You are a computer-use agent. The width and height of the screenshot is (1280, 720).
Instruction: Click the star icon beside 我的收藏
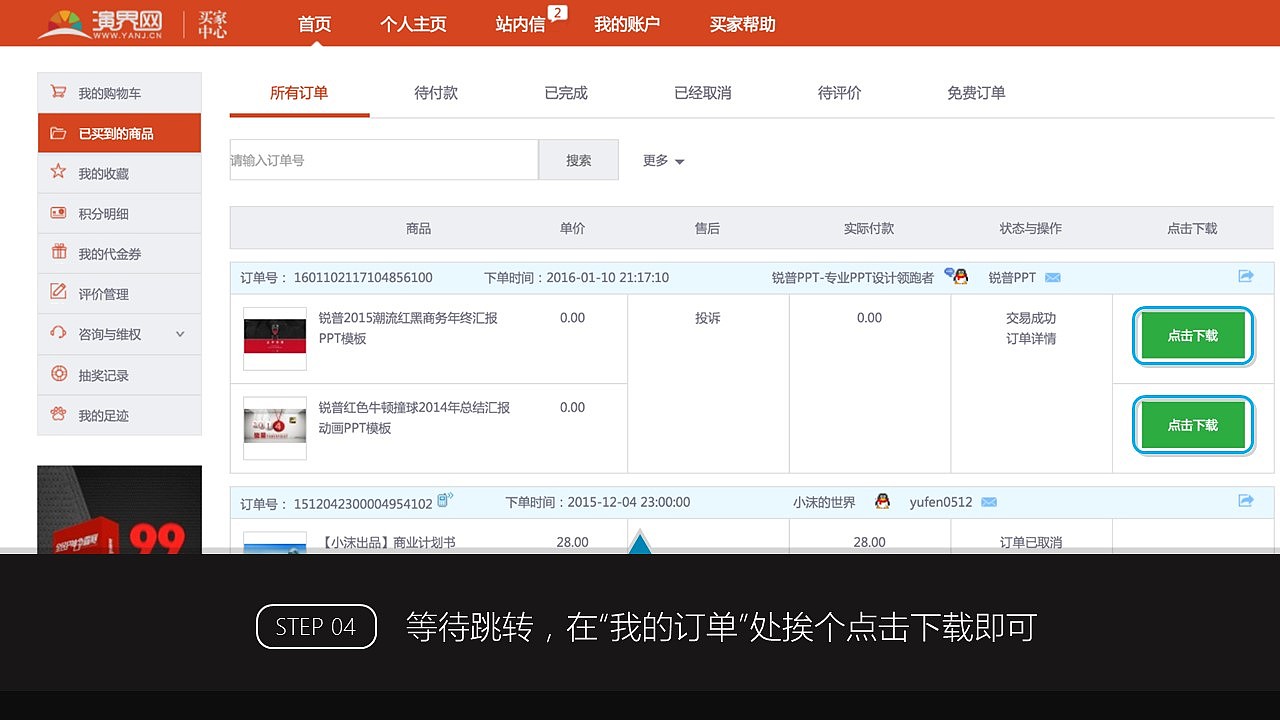58,173
